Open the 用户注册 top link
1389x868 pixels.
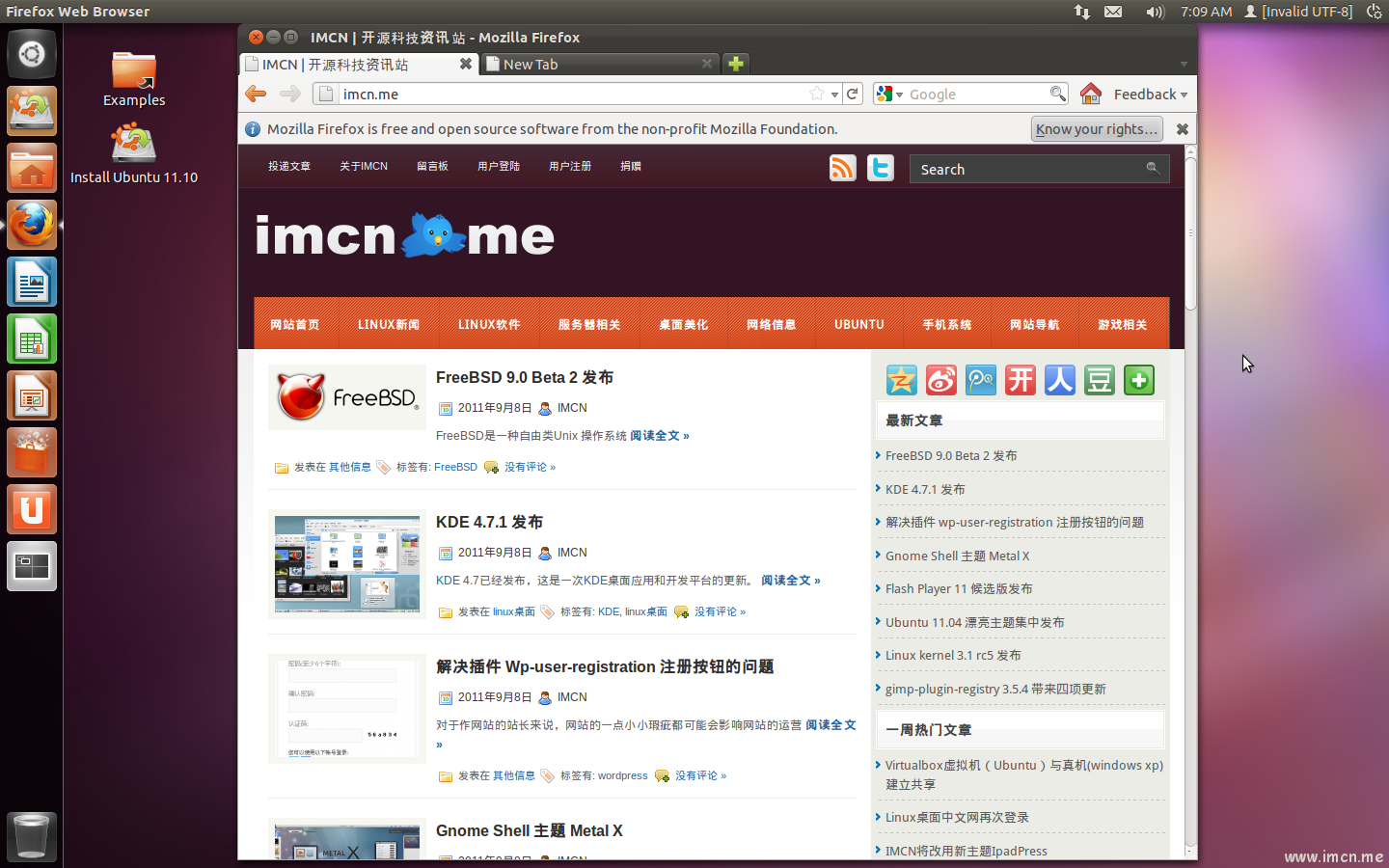570,166
